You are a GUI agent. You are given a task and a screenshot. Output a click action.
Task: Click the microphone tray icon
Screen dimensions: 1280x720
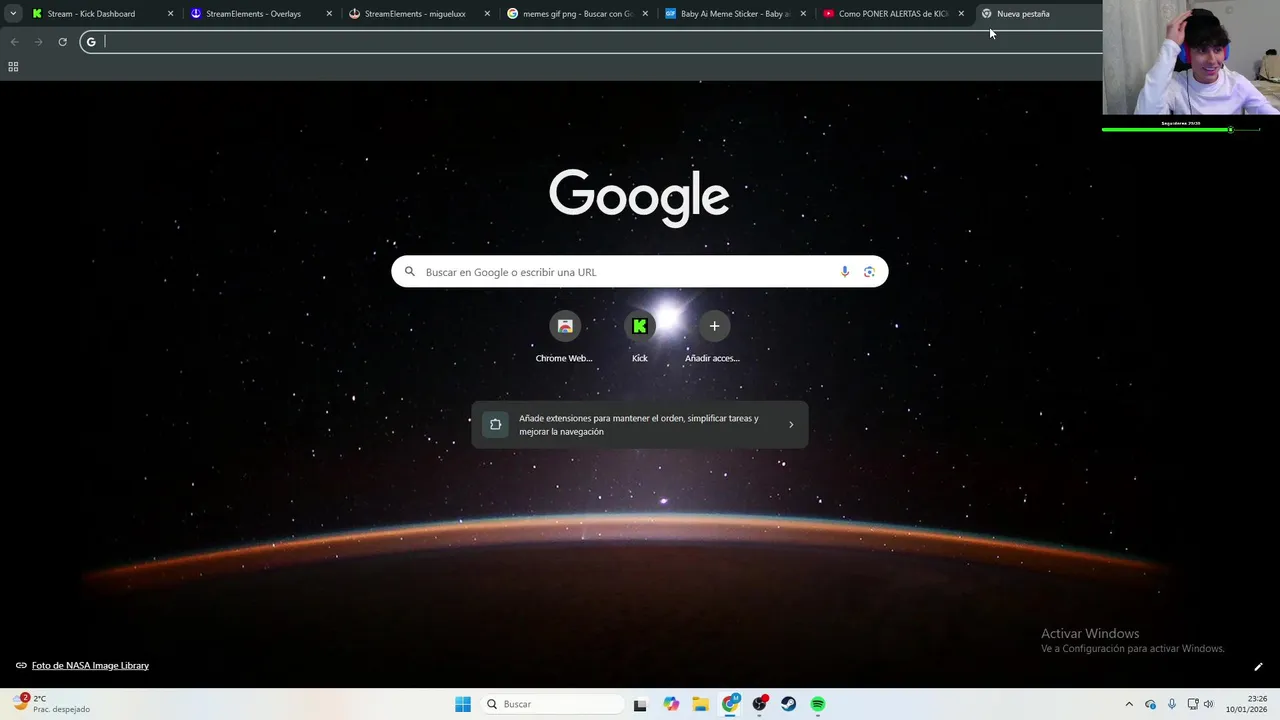[1172, 704]
